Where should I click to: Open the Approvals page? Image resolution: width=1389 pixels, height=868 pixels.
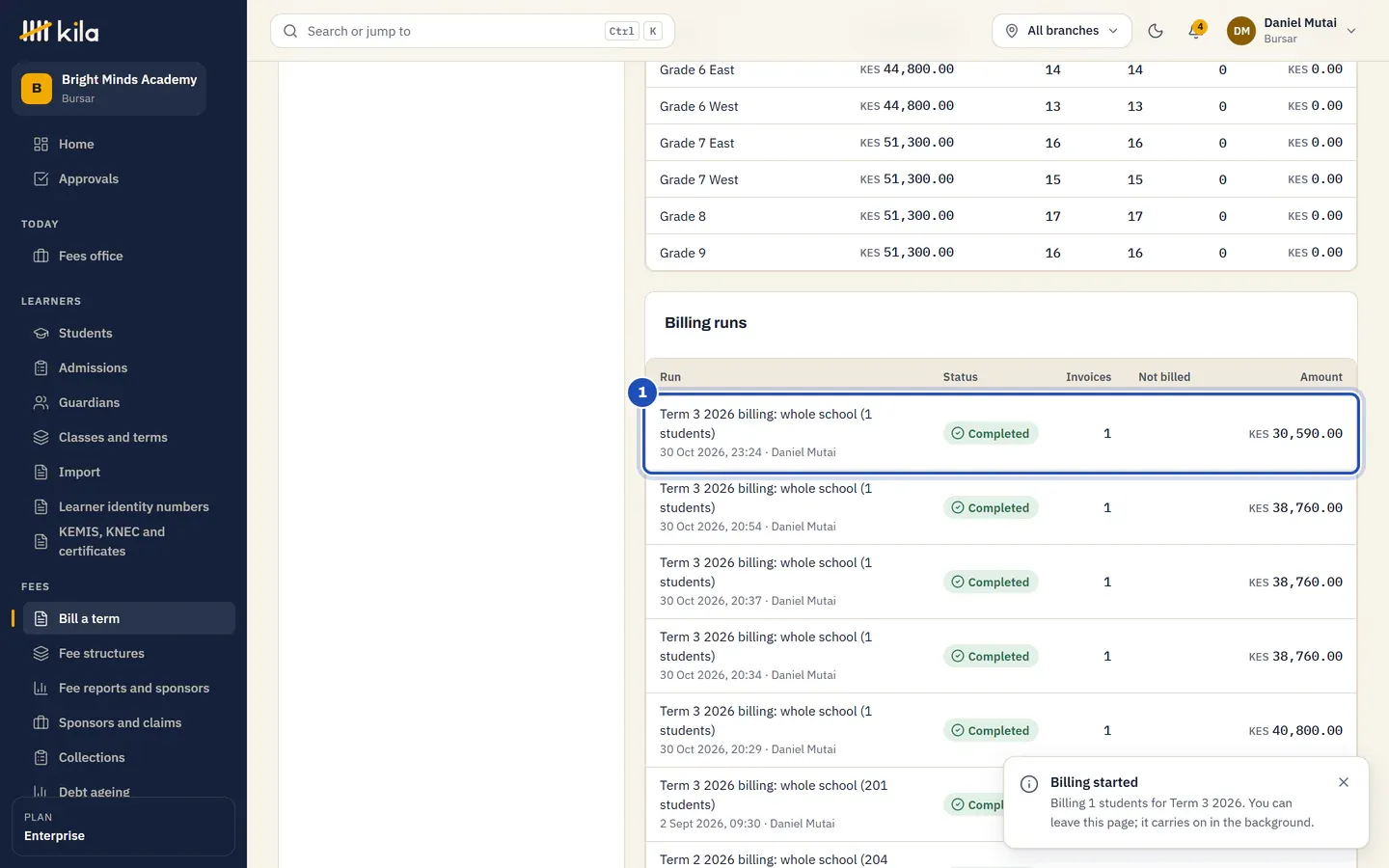coord(129,178)
